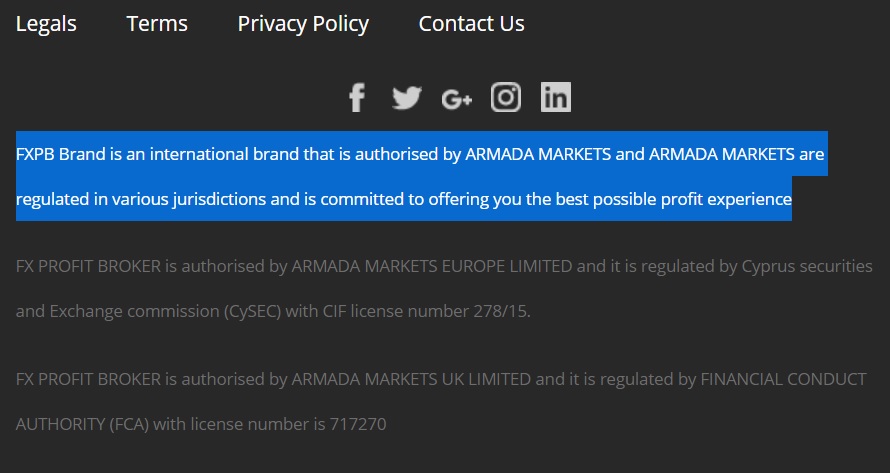Image resolution: width=890 pixels, height=473 pixels.
Task: Open the Privacy Policy link
Action: pyautogui.click(x=303, y=23)
